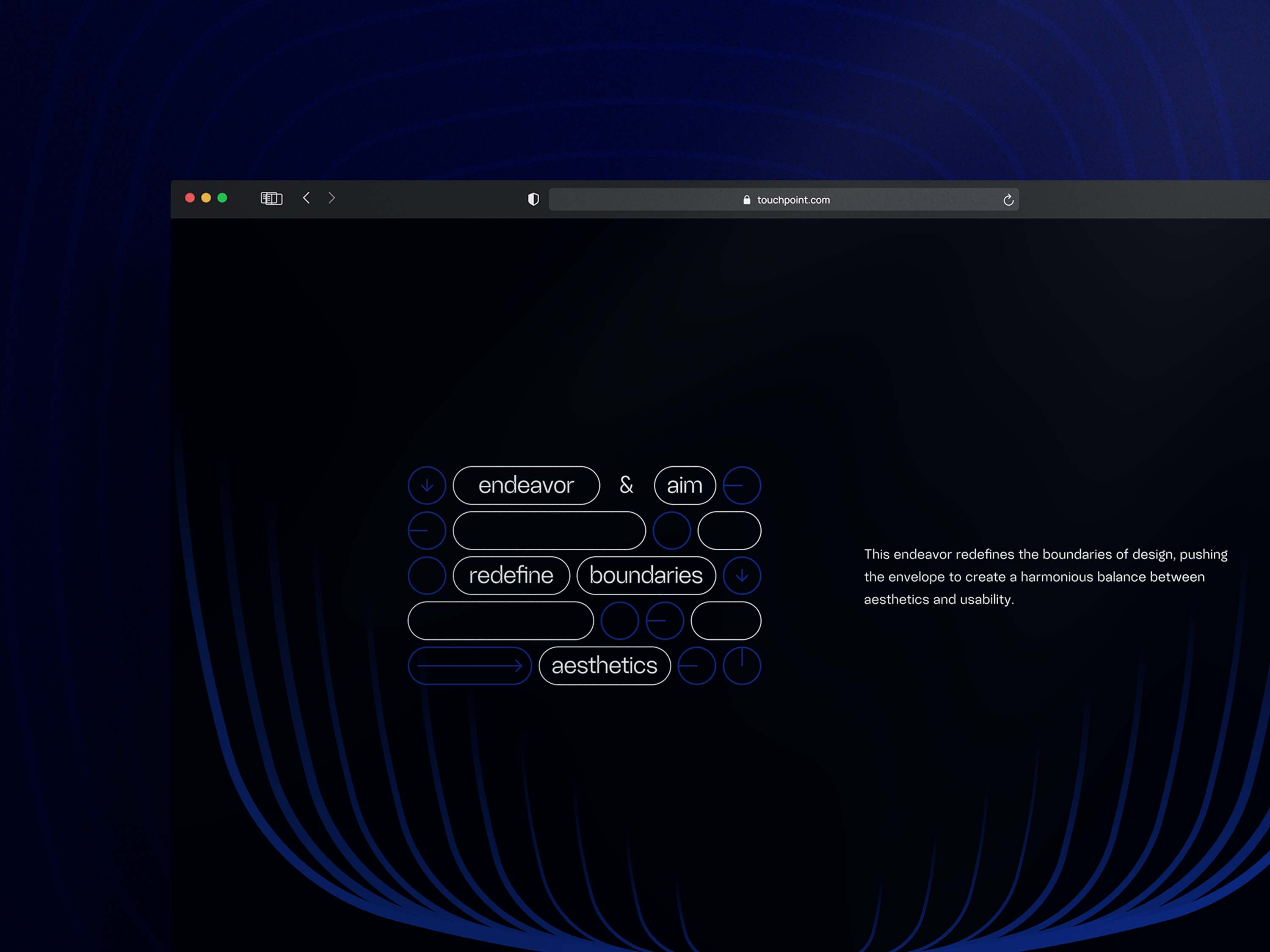Viewport: 1270px width, 952px height.
Task: Click the sidebar toggle icon in toolbar
Action: [271, 198]
